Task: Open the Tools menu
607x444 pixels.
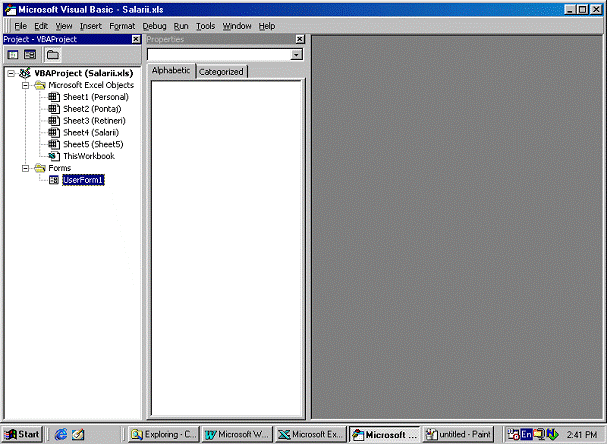Action: 205,25
